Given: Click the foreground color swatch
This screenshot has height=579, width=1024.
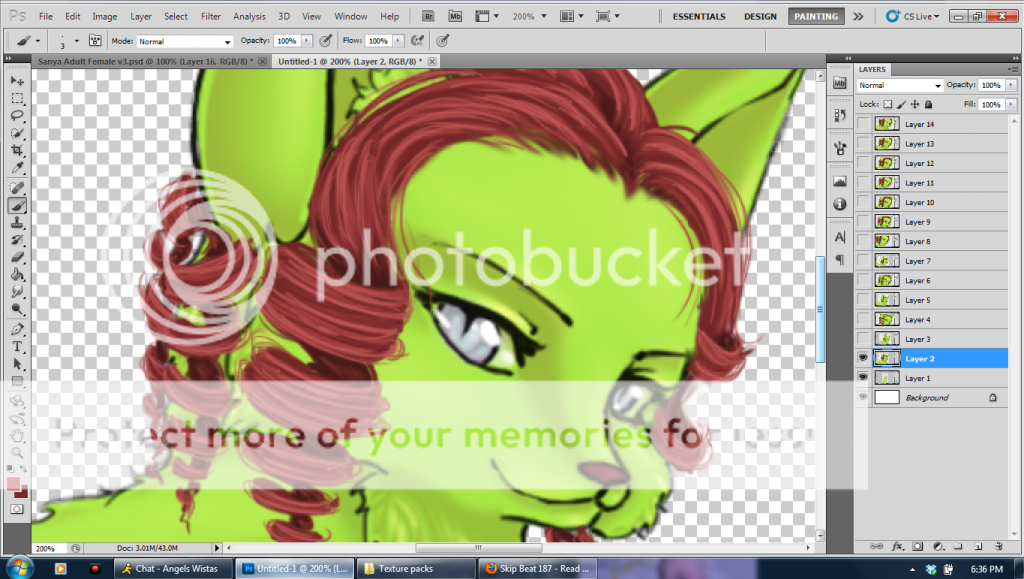Looking at the screenshot, I should click(x=14, y=485).
